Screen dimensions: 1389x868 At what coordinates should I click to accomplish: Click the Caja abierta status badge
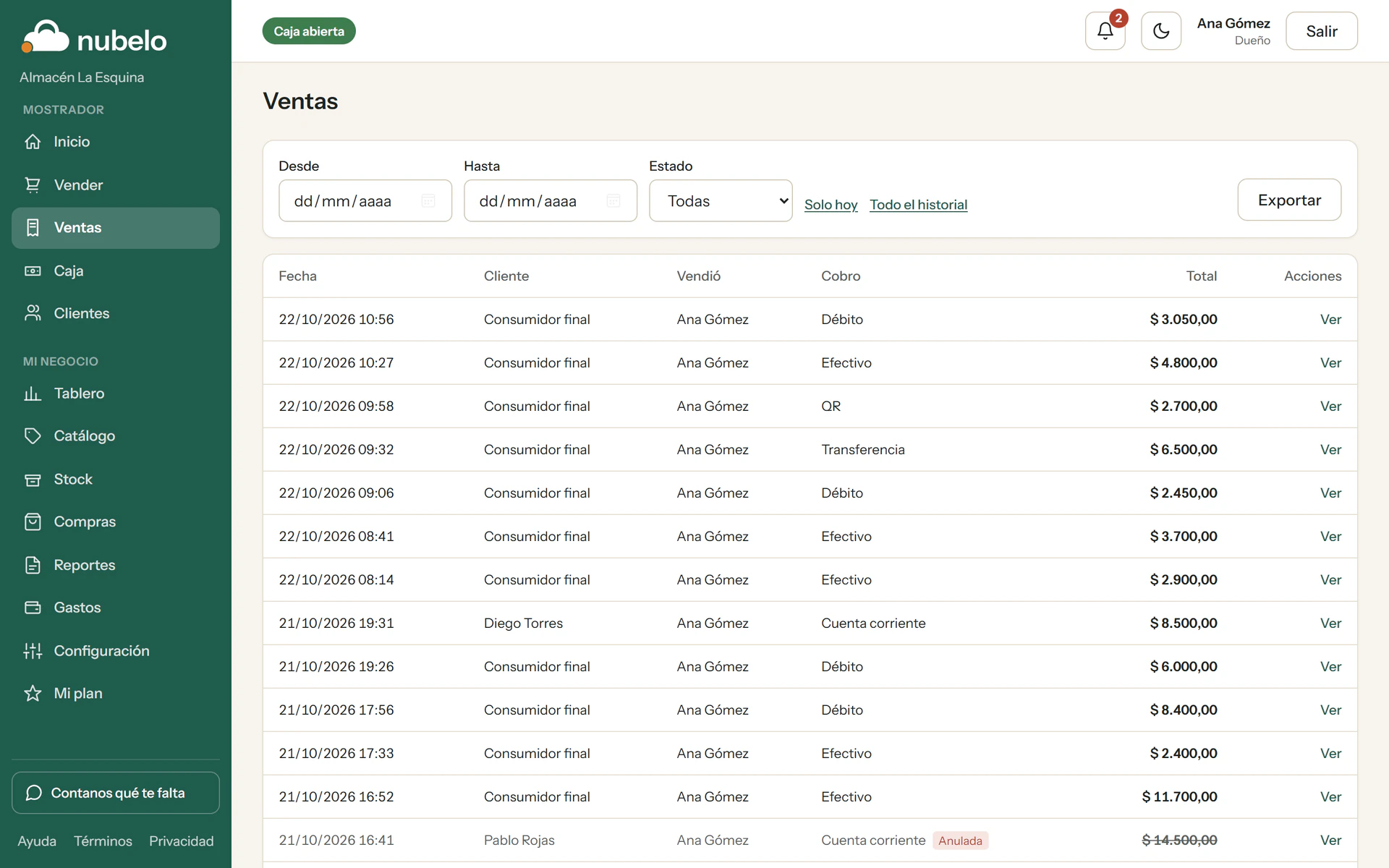click(309, 31)
